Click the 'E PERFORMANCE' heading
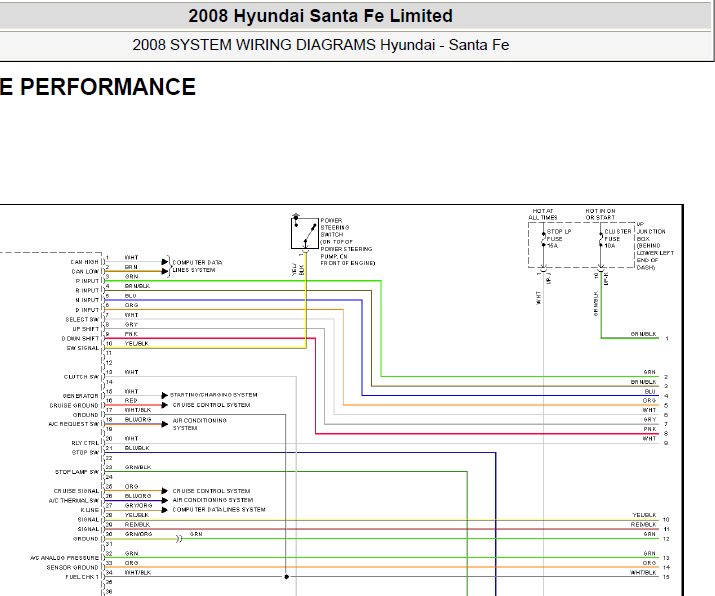 tap(98, 87)
